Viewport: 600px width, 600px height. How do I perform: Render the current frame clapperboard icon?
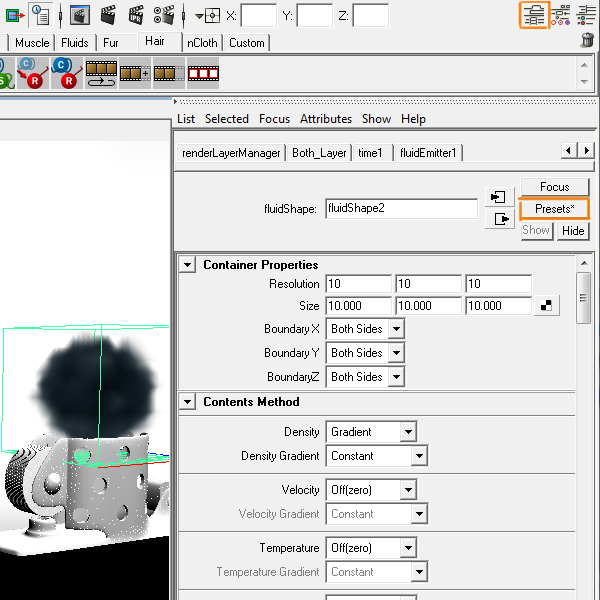[x=108, y=15]
